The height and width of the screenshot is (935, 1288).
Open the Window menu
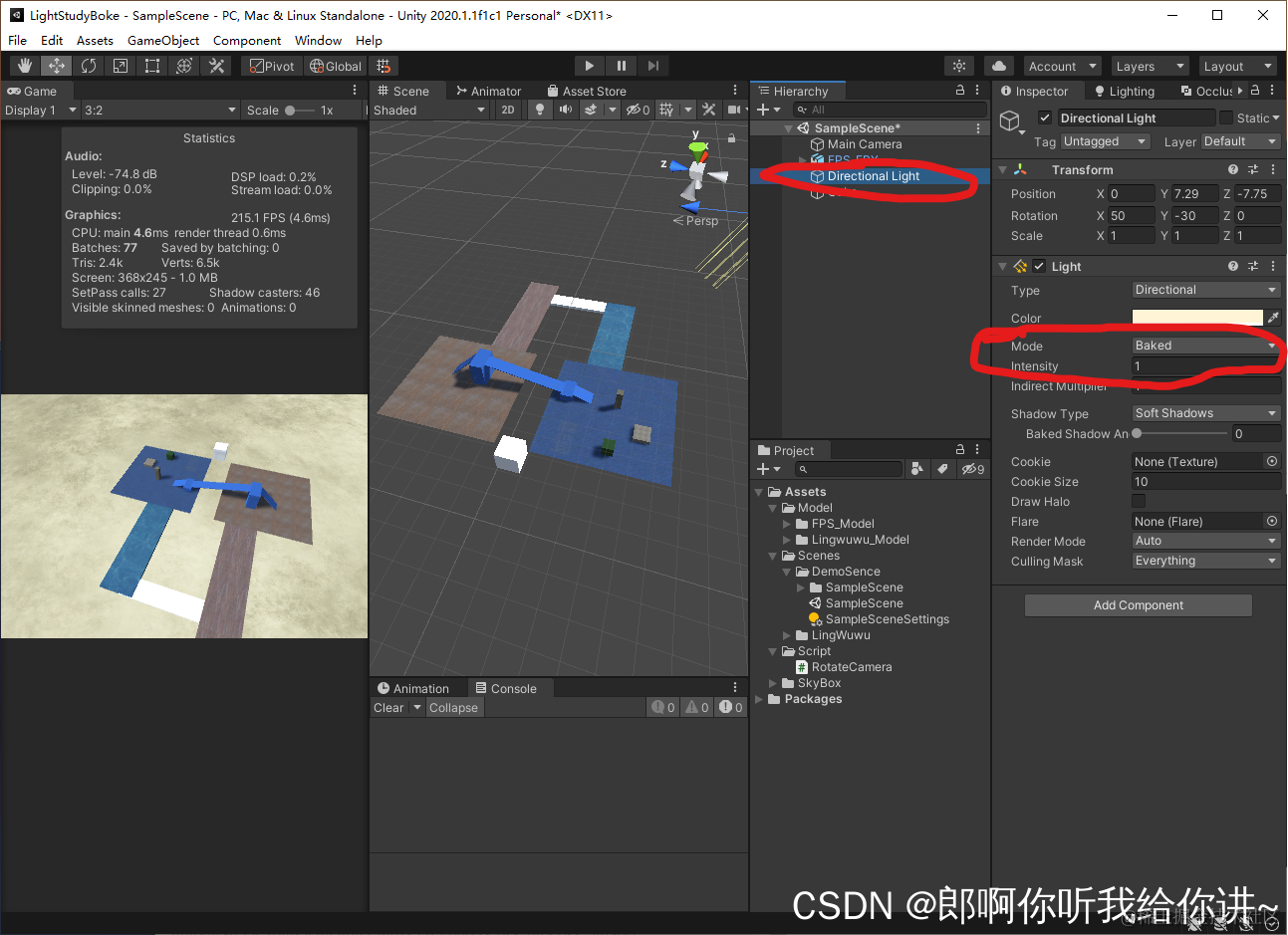coord(318,40)
